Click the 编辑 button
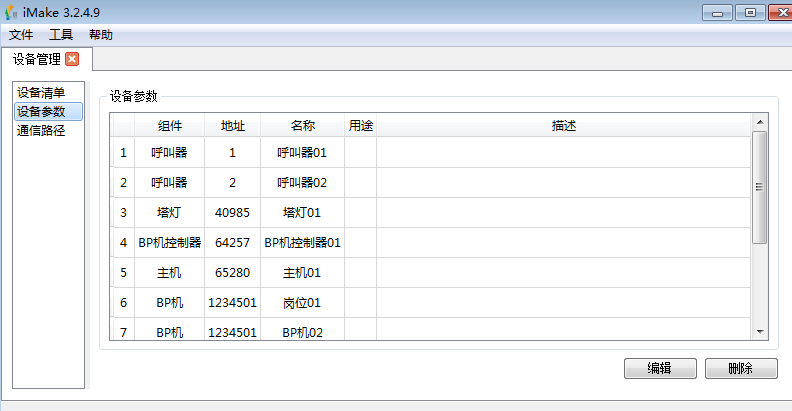This screenshot has width=792, height=411. [x=659, y=368]
